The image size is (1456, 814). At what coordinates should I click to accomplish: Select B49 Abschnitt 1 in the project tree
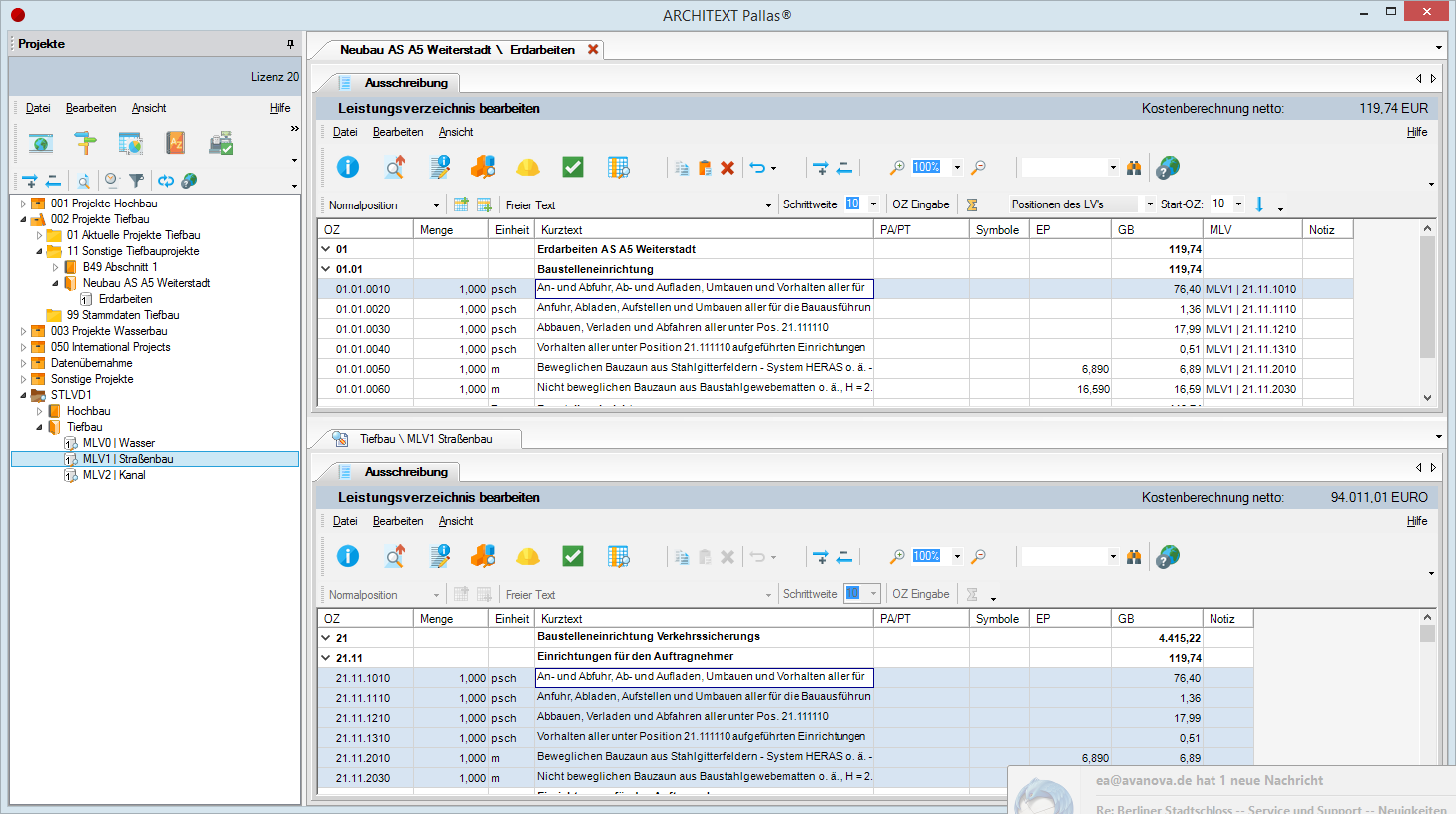tap(120, 267)
